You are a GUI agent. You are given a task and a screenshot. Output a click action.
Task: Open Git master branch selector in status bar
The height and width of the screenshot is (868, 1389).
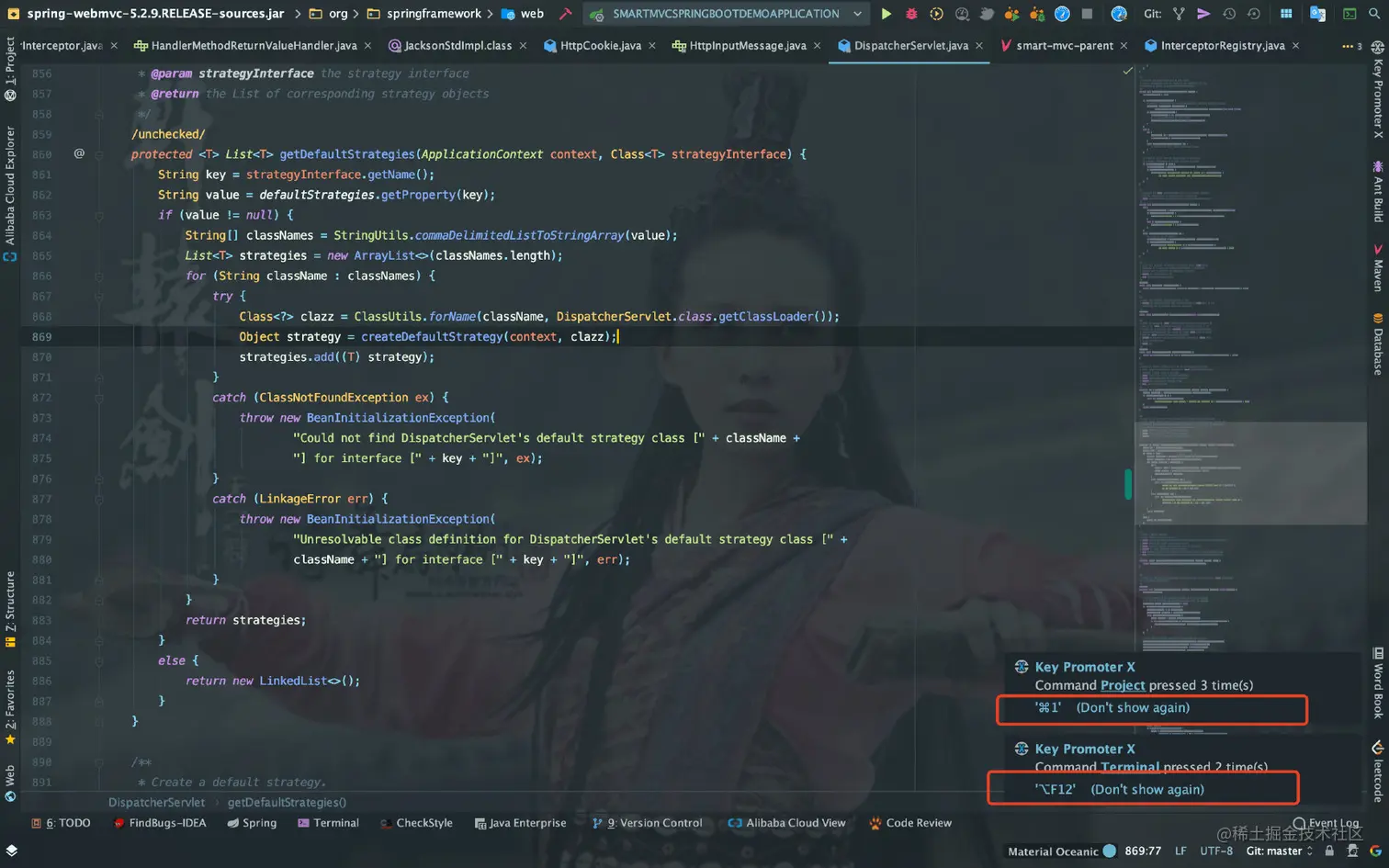pos(1280,851)
